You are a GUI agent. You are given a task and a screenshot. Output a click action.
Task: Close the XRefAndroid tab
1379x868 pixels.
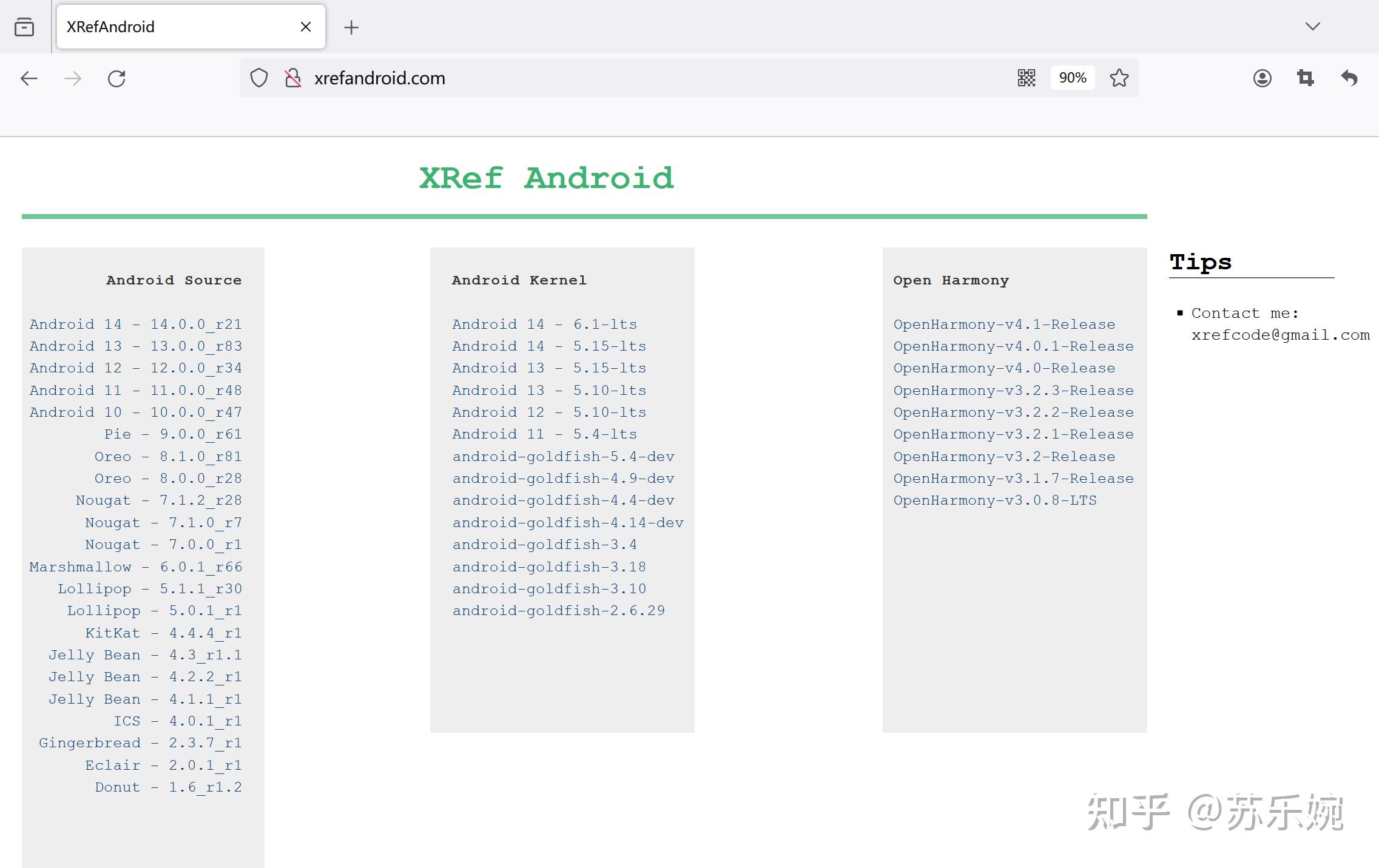tap(305, 26)
